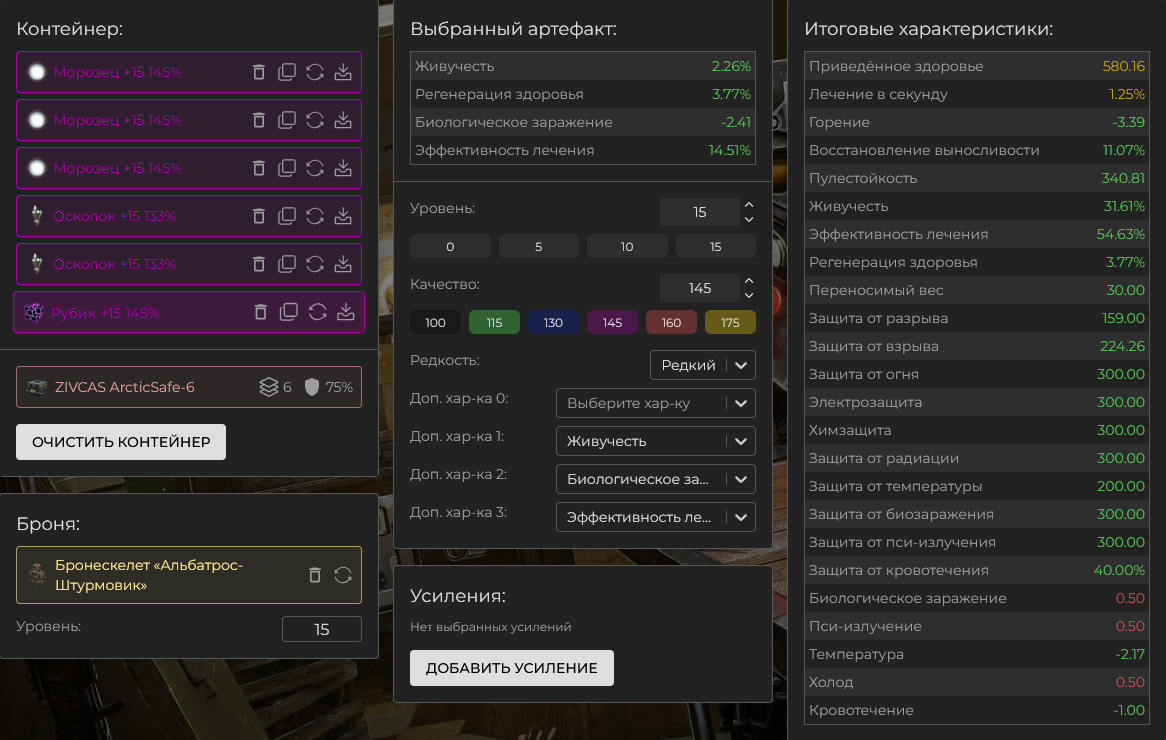Choose the green 115 quality swatch
This screenshot has width=1166, height=740.
click(494, 322)
